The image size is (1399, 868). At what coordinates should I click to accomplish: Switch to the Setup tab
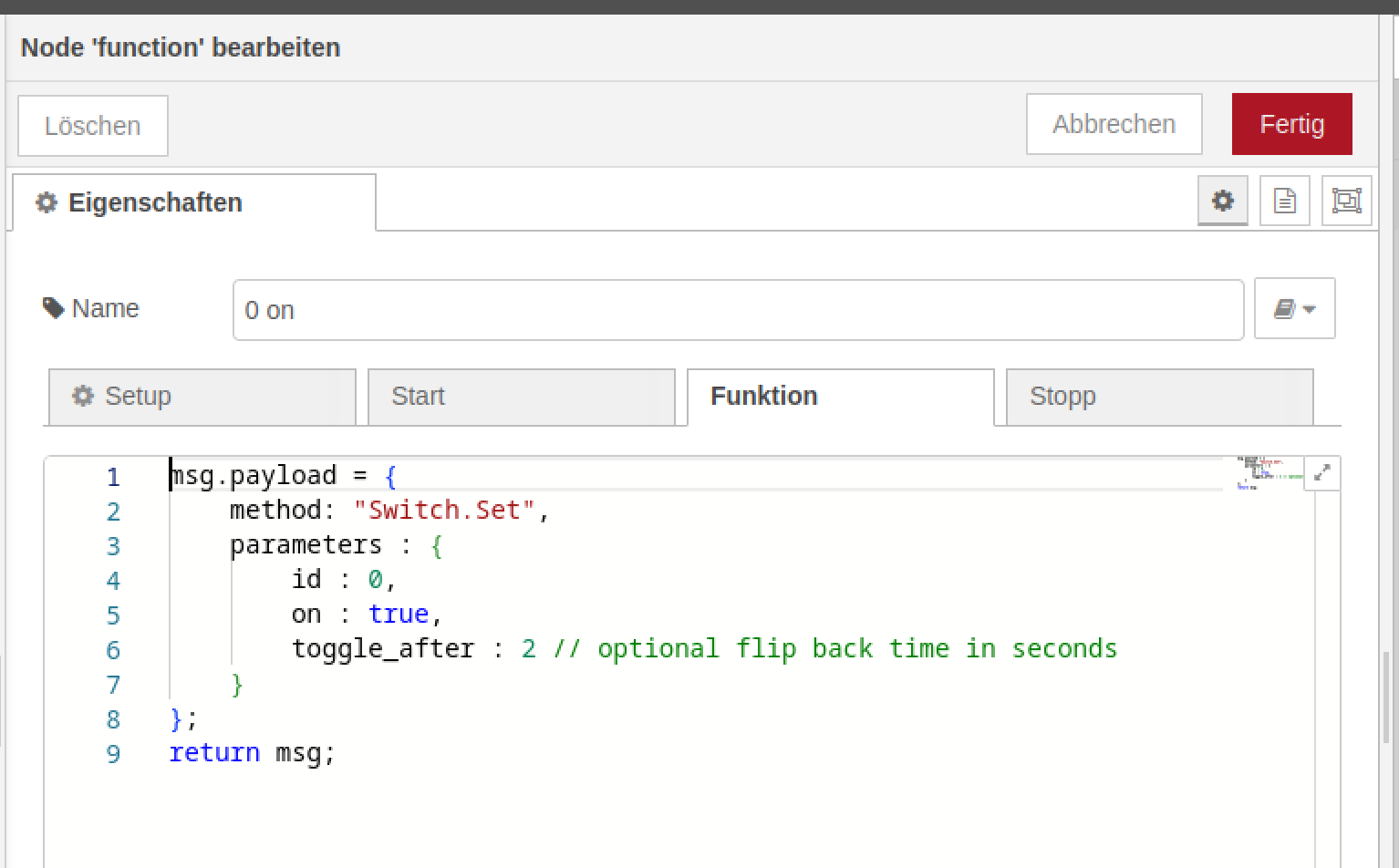coord(202,397)
